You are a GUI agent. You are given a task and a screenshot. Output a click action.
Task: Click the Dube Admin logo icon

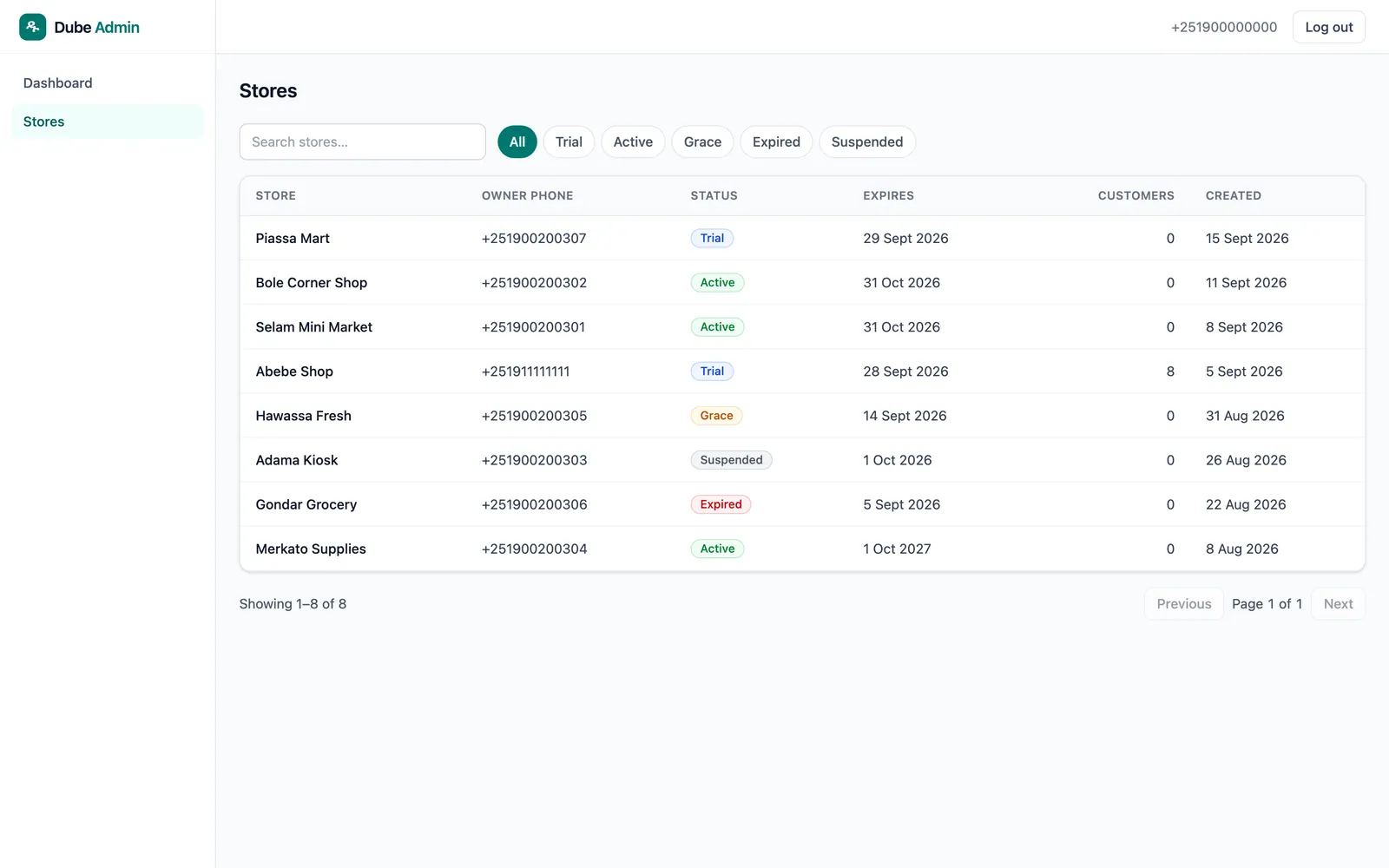[x=33, y=27]
